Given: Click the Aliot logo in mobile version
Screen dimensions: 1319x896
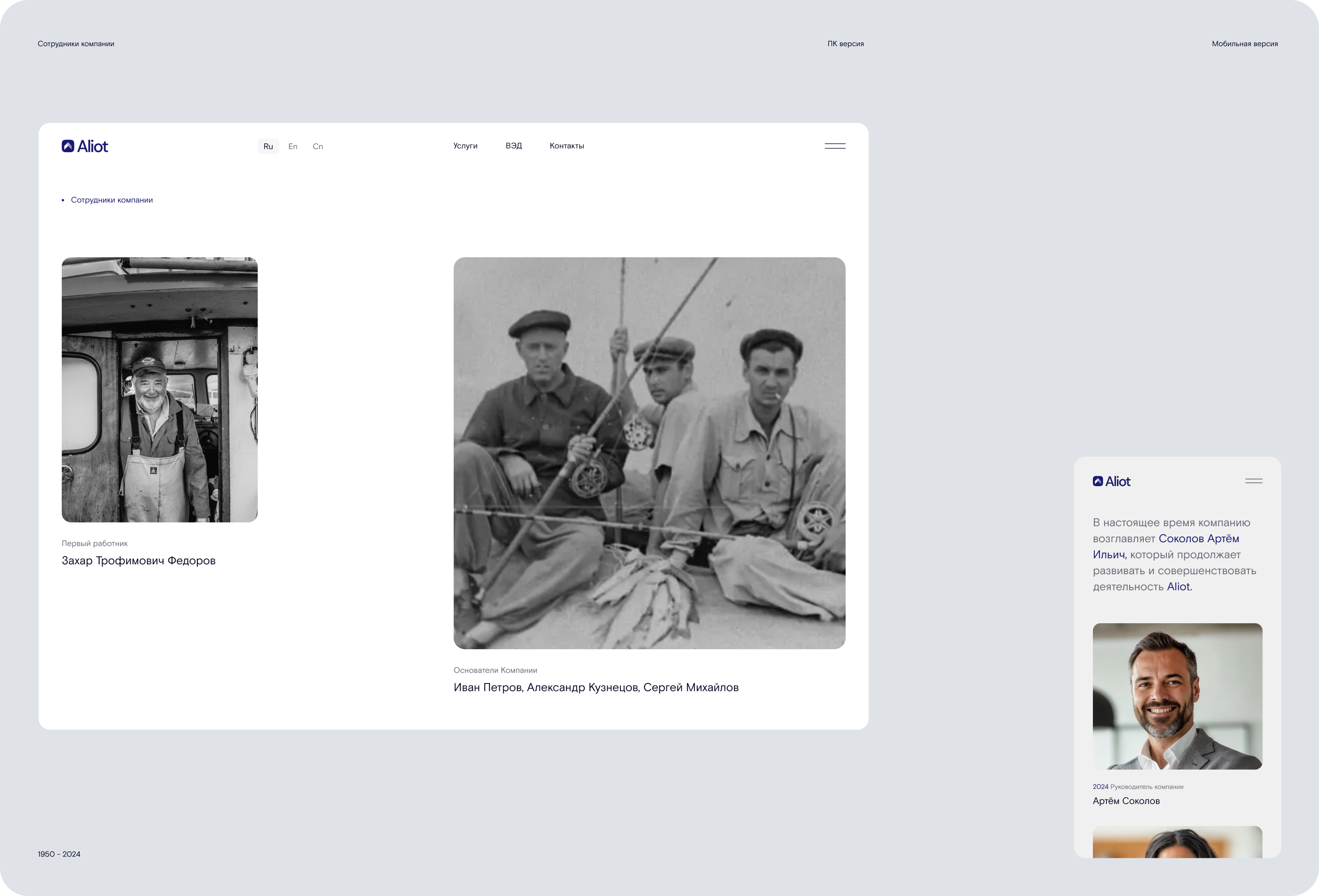Looking at the screenshot, I should tap(1111, 481).
